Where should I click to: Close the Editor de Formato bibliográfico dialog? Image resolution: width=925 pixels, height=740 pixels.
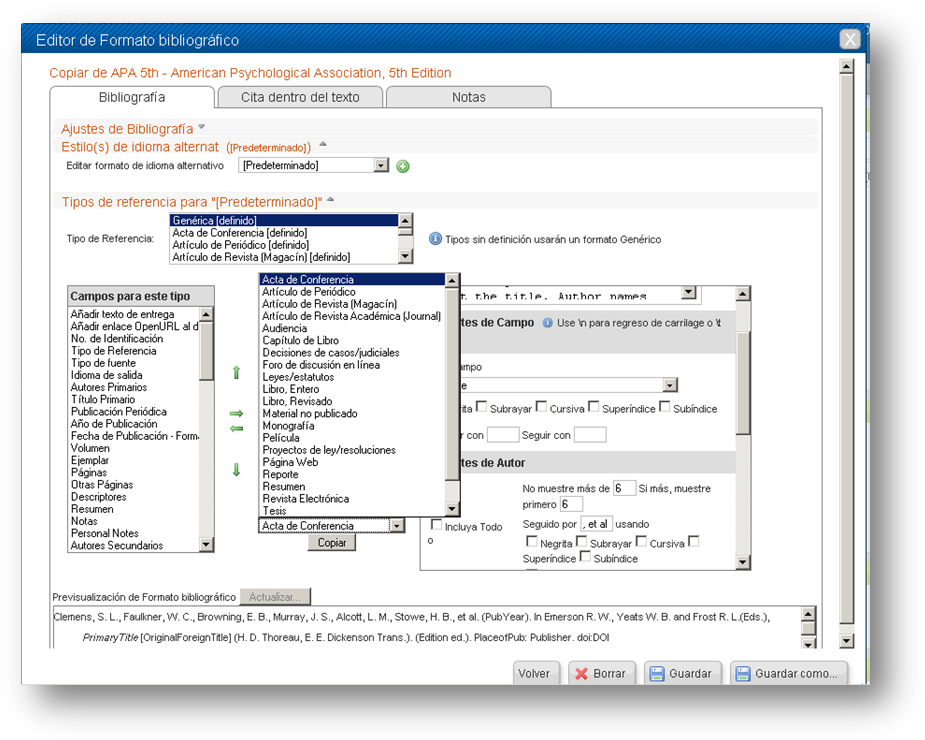(x=849, y=40)
